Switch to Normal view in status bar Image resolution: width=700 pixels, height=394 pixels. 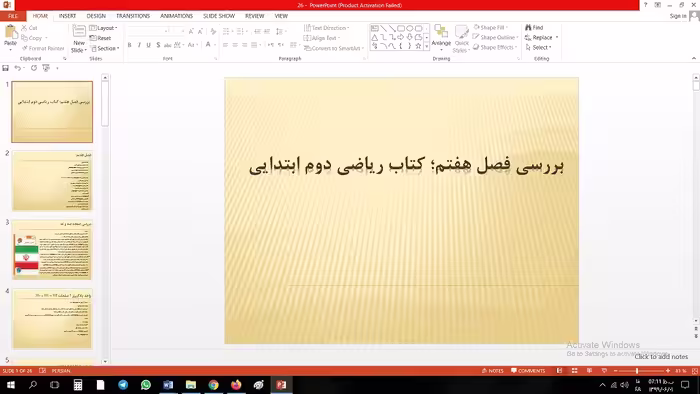coord(559,371)
